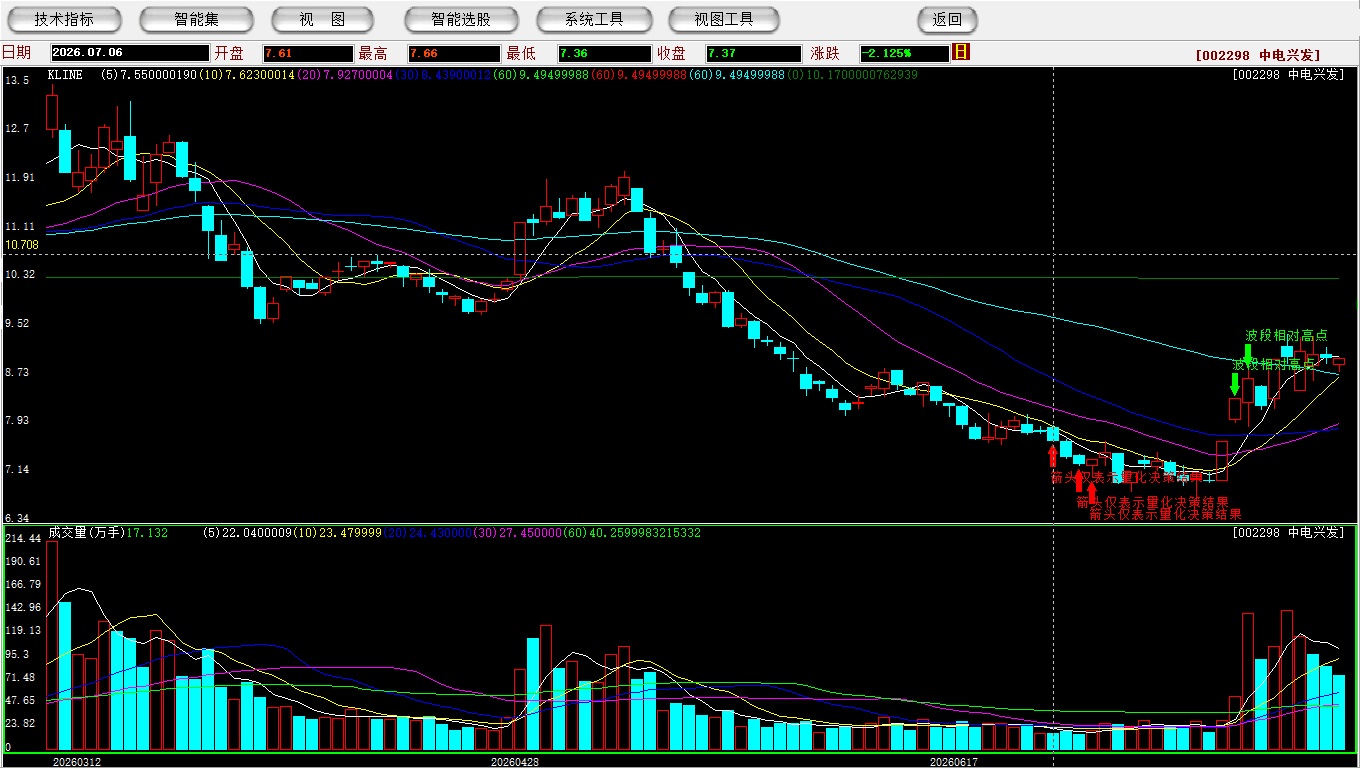
Task: Click the 20260428 date marker
Action: tap(515, 761)
